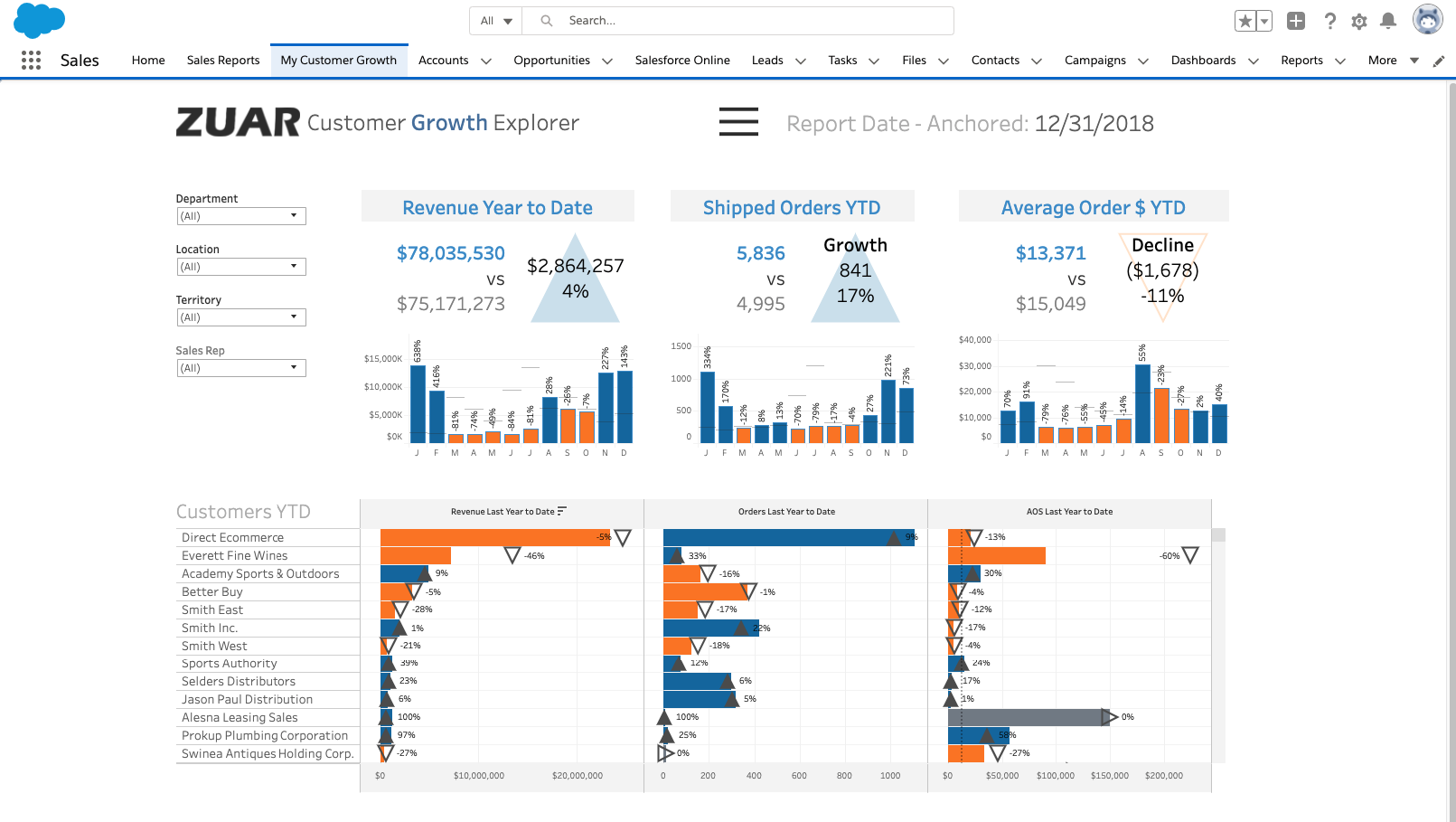
Task: Switch to the Sales Reports tab
Action: 223,61
